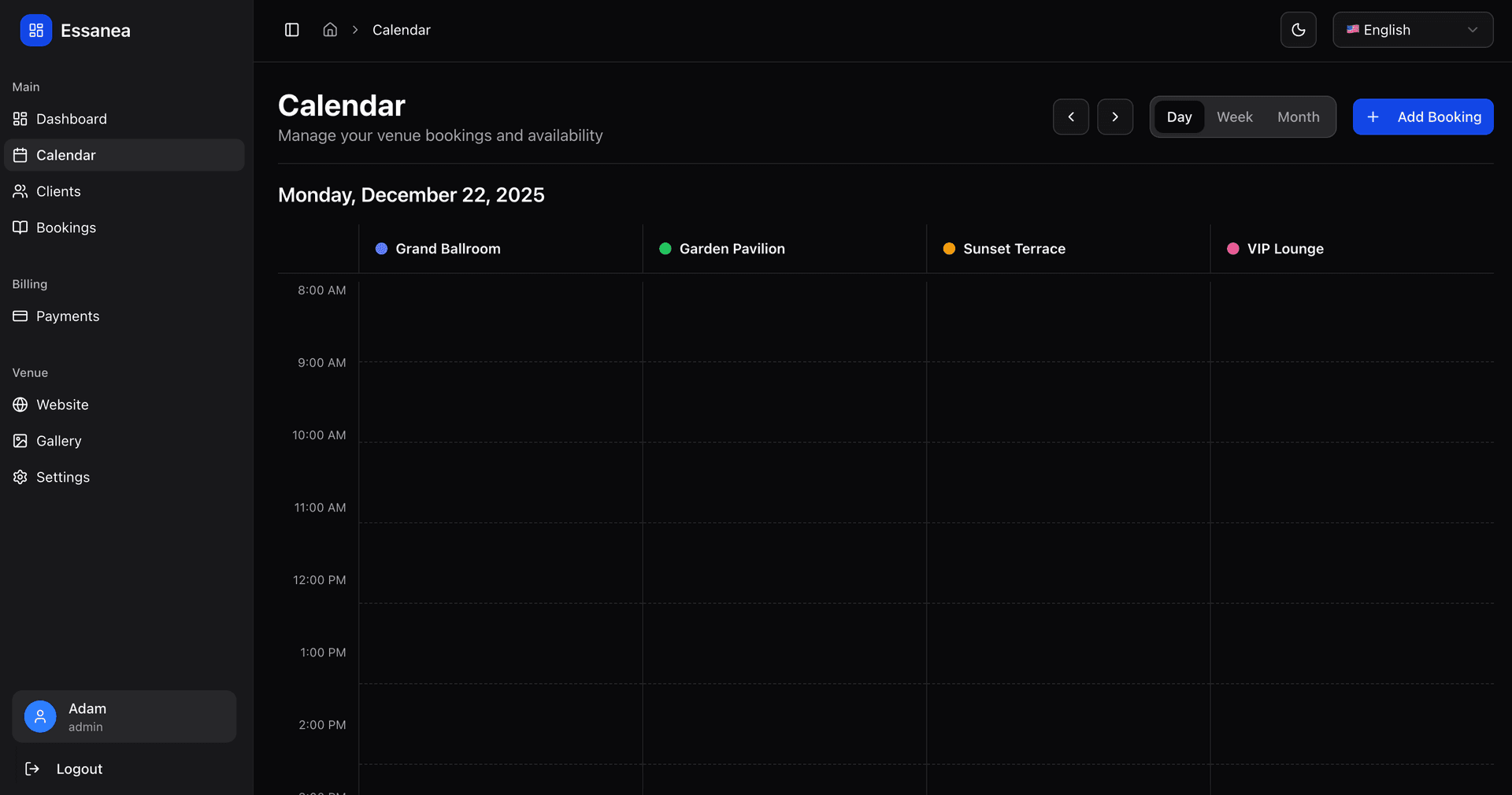The width and height of the screenshot is (1512, 795).
Task: Toggle dark mode with the moon icon
Action: click(1298, 30)
